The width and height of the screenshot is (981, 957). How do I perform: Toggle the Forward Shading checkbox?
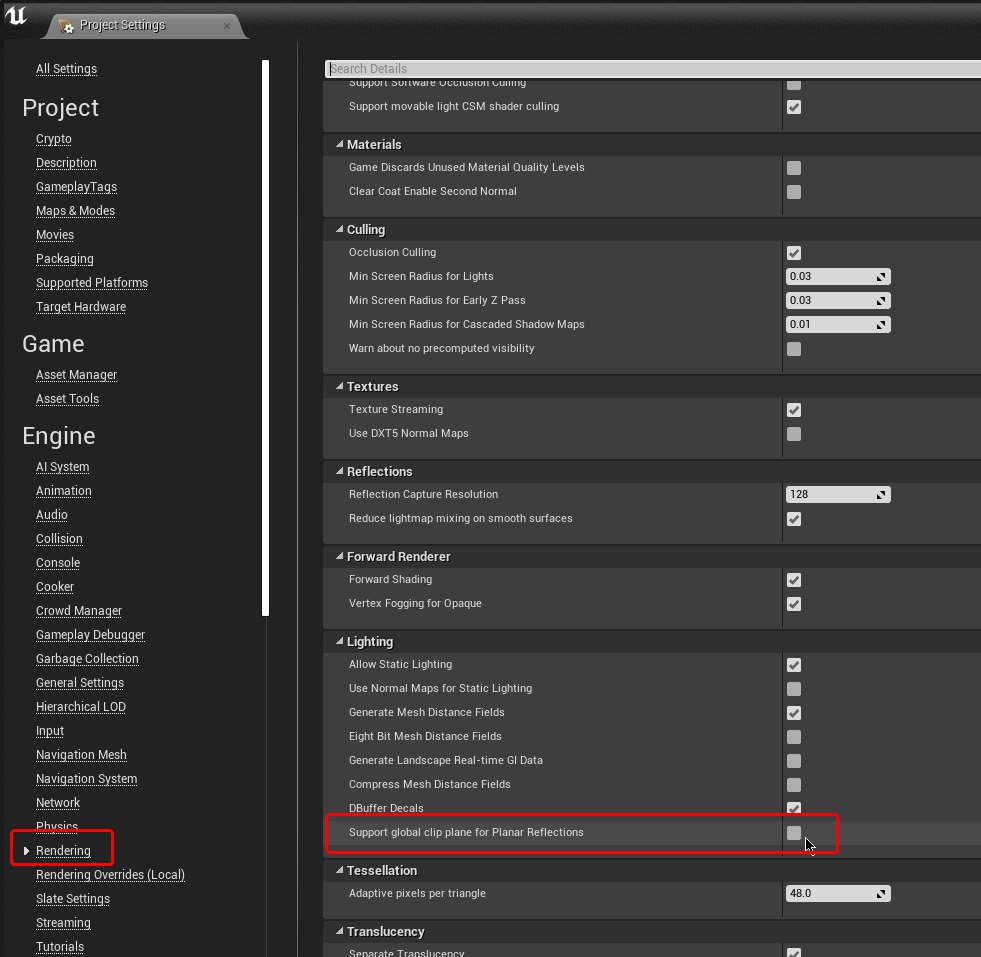[794, 580]
